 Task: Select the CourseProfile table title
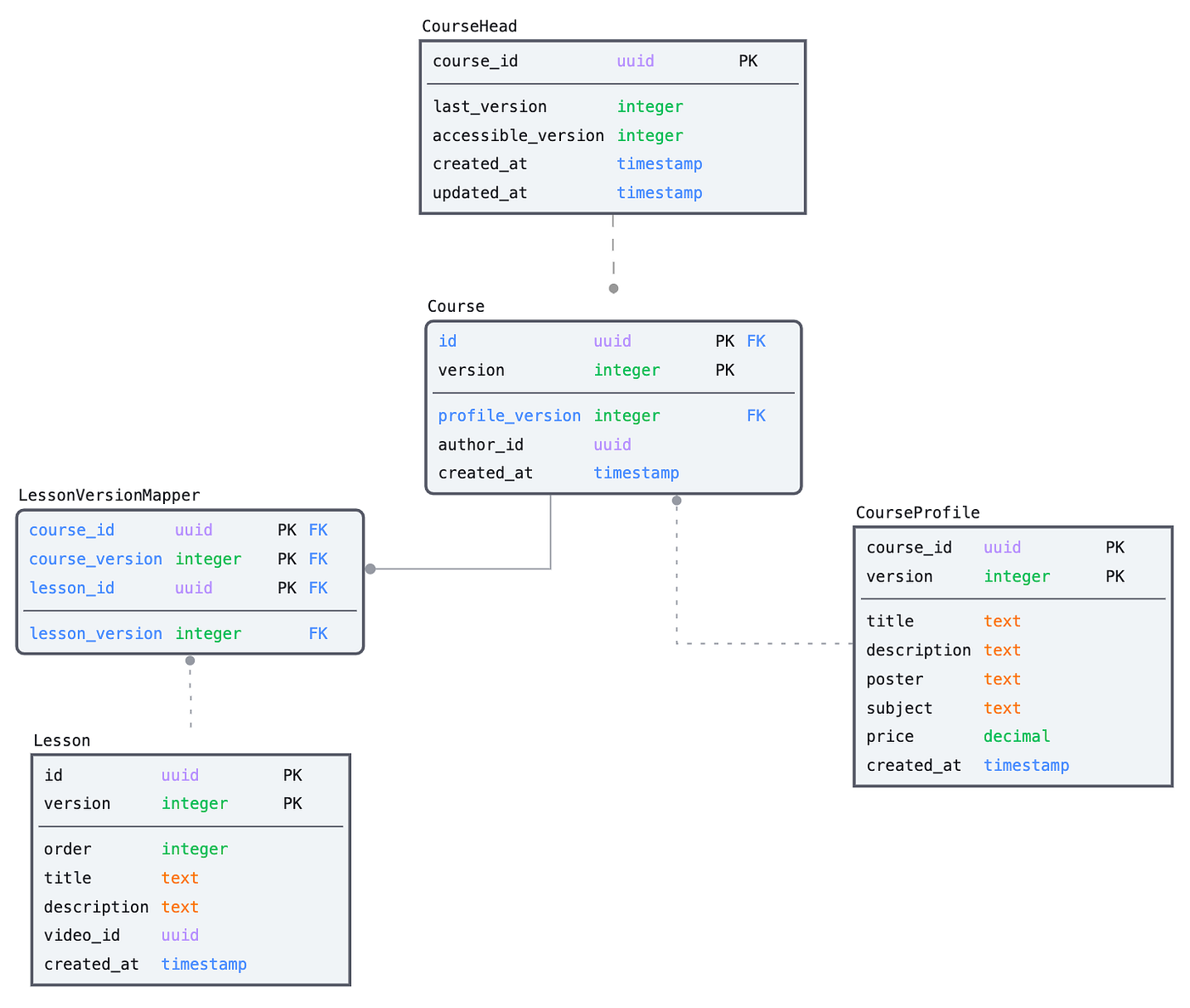(918, 512)
